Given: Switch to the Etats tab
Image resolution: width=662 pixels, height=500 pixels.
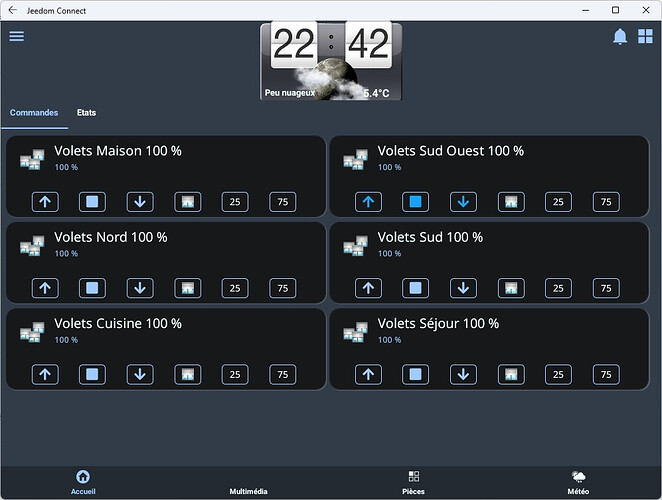Looking at the screenshot, I should (86, 113).
